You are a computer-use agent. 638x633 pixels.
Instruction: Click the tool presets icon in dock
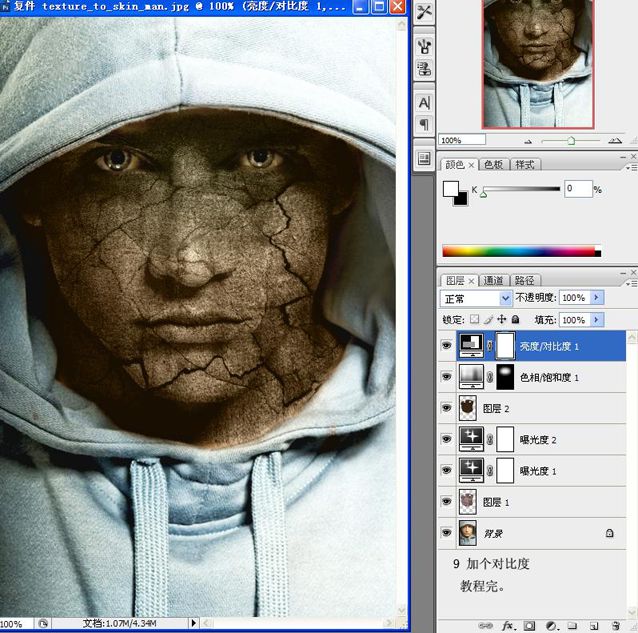(x=424, y=12)
